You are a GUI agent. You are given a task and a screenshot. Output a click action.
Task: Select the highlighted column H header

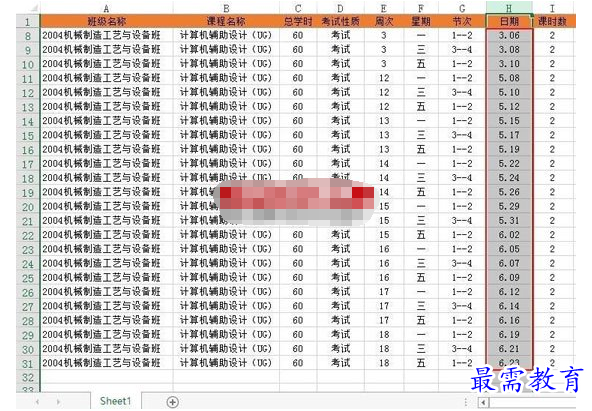point(509,8)
